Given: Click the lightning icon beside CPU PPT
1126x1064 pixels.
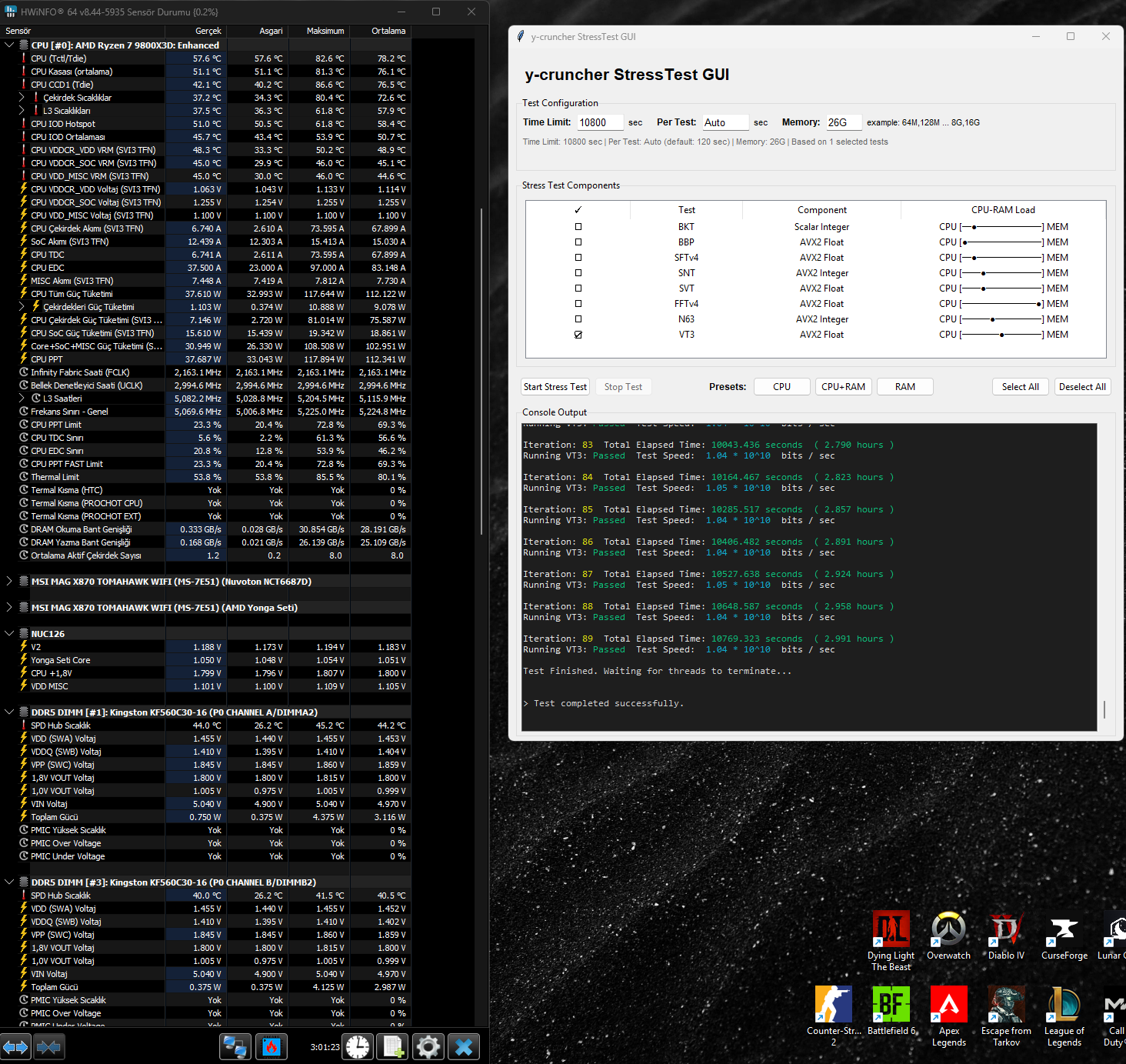Looking at the screenshot, I should (x=24, y=359).
